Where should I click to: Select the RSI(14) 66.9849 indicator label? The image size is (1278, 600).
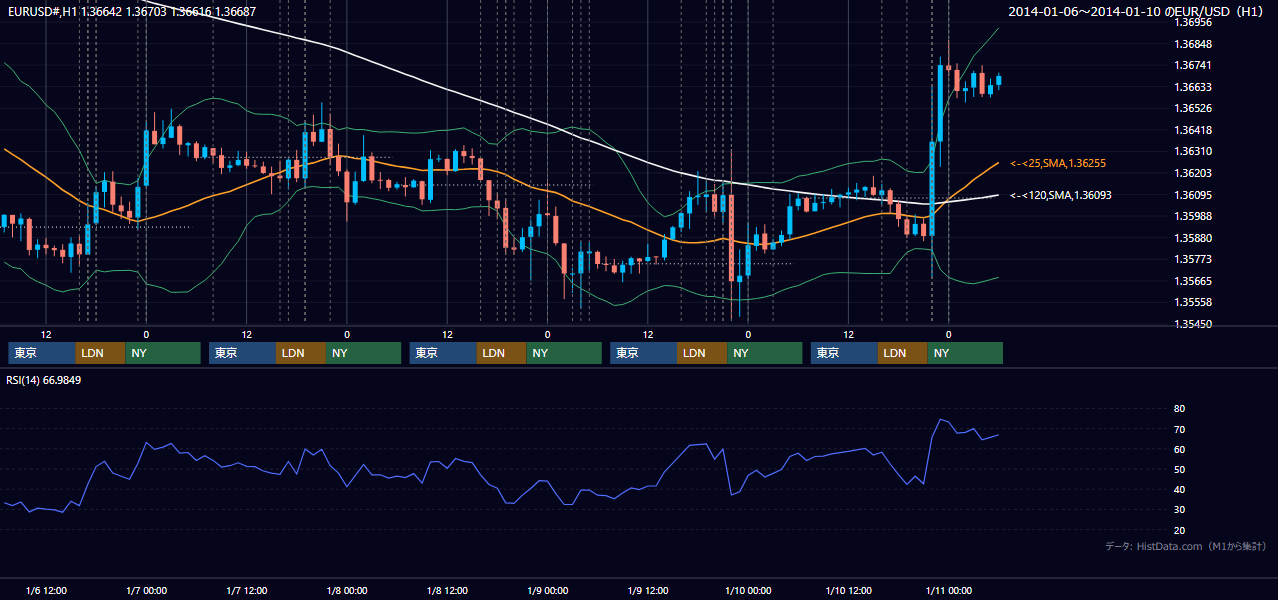(x=44, y=380)
